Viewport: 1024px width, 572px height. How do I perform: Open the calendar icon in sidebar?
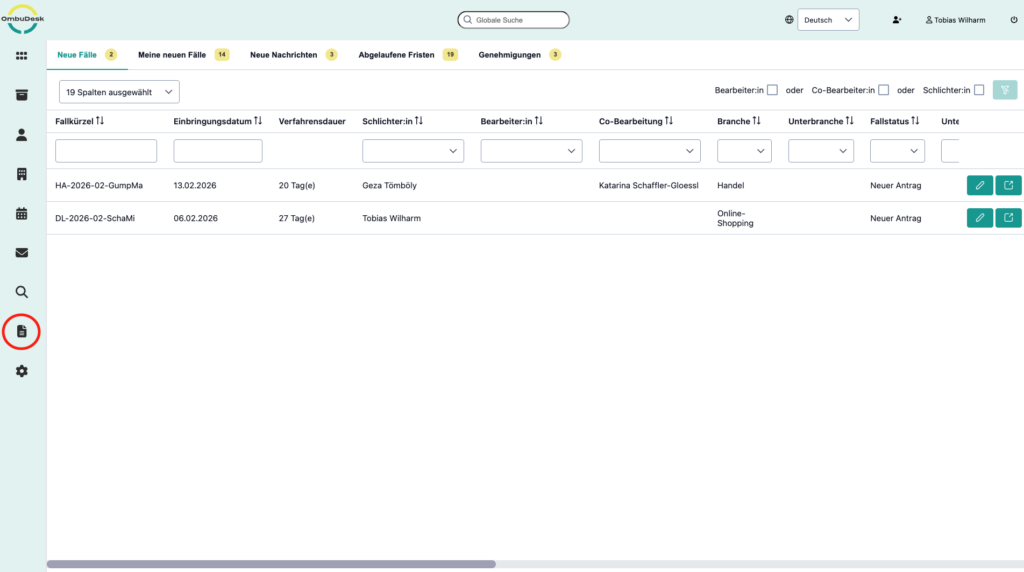[21, 214]
